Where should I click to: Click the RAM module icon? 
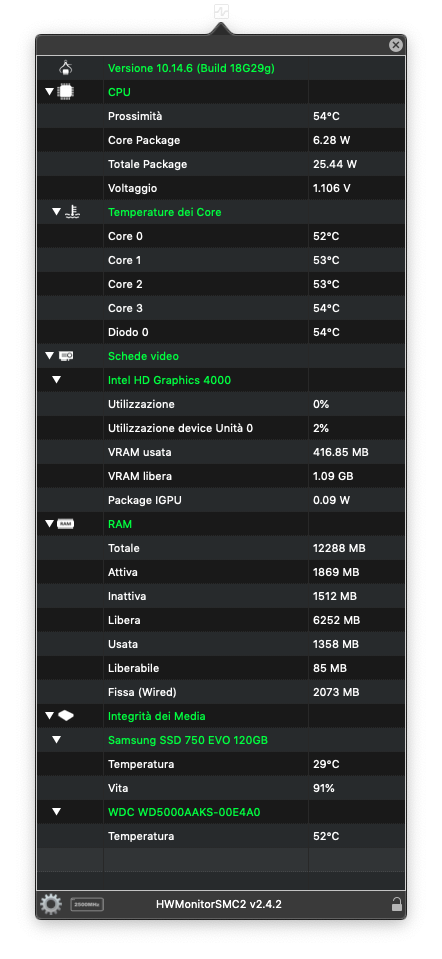click(66, 524)
